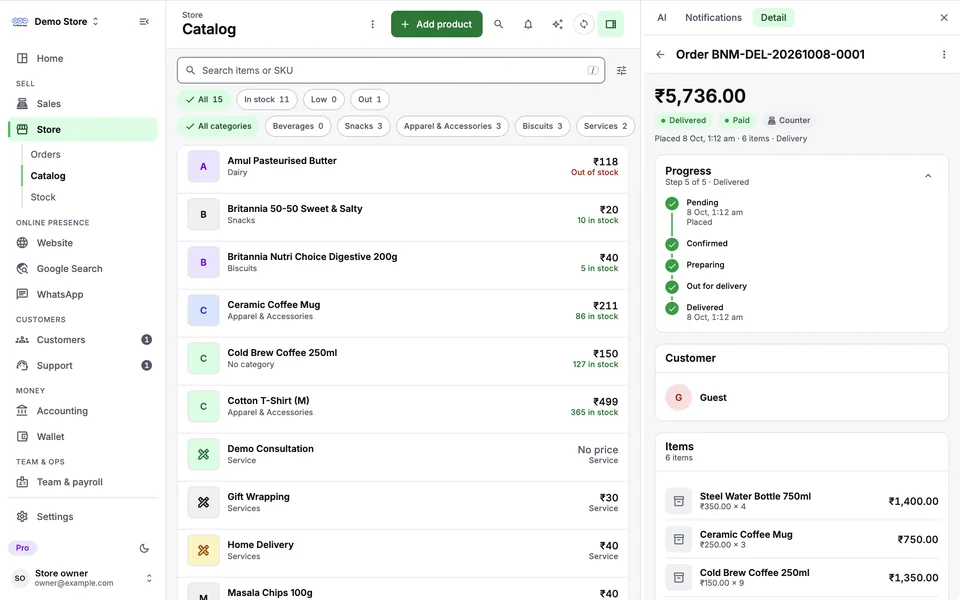This screenshot has height=600, width=960.
Task: Open the Website page
Action: pyautogui.click(x=83, y=242)
